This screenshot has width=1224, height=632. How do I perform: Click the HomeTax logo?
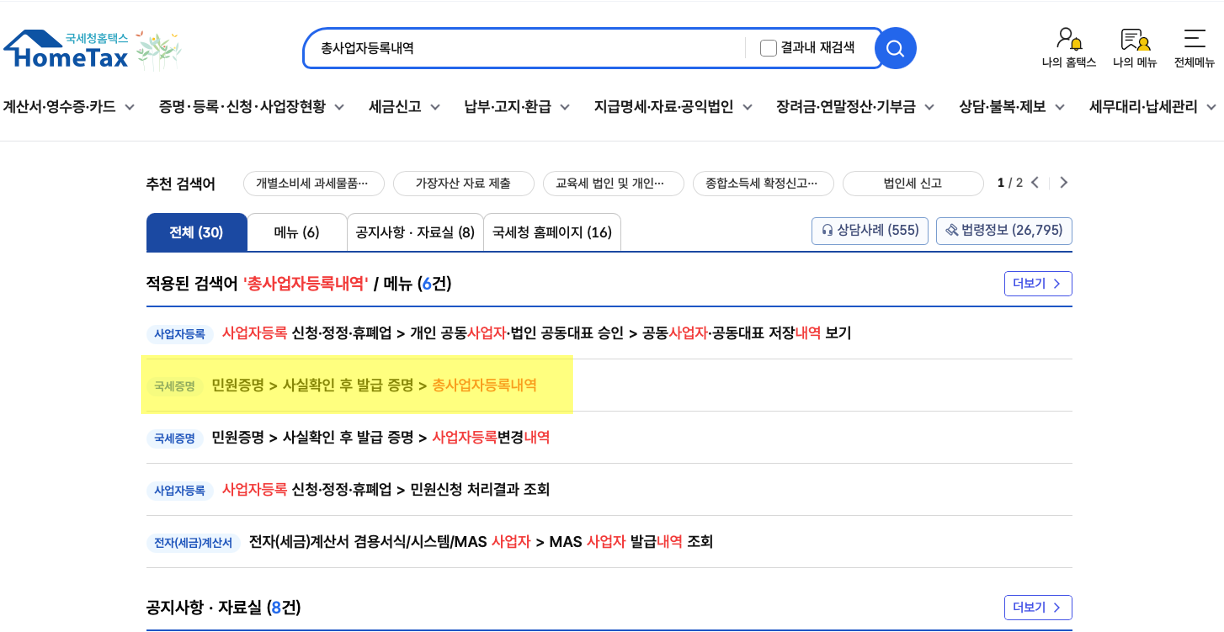click(67, 49)
